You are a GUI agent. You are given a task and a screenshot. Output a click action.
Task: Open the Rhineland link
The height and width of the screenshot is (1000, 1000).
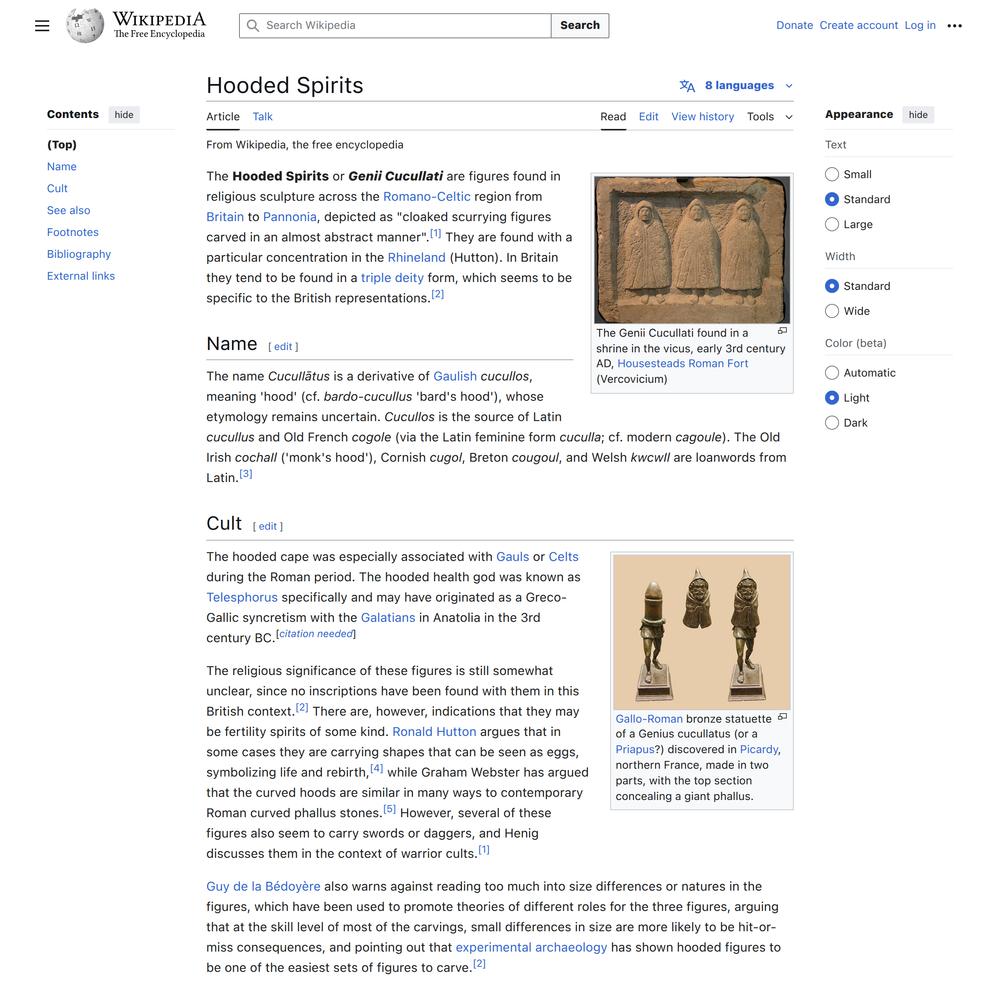(x=416, y=258)
